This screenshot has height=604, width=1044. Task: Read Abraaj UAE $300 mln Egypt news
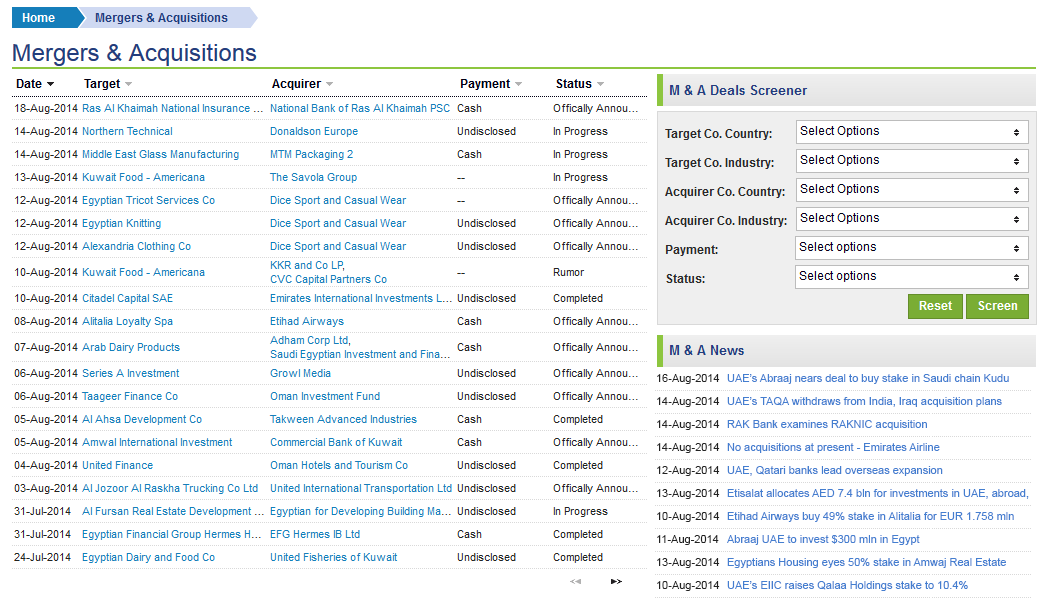coord(823,539)
